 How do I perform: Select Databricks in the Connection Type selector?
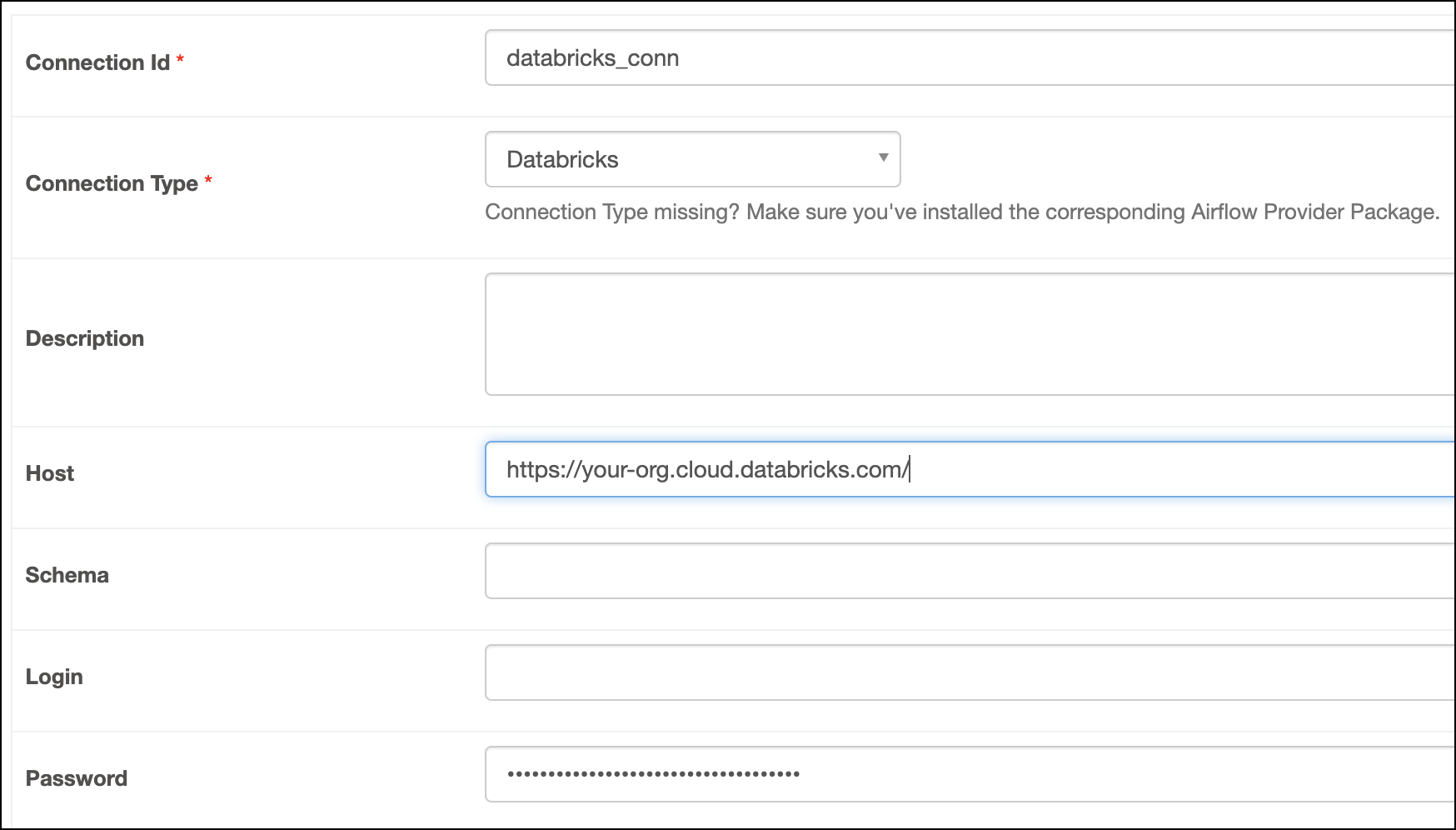coord(691,159)
